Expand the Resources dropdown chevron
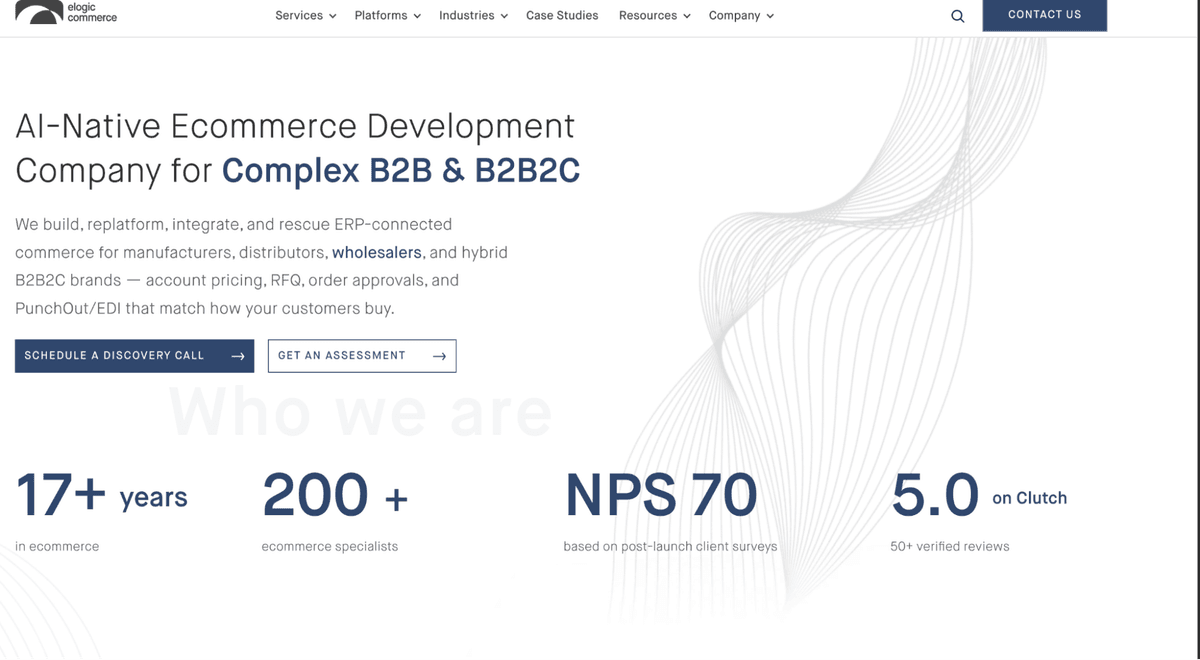The width and height of the screenshot is (1200, 660). coord(687,16)
